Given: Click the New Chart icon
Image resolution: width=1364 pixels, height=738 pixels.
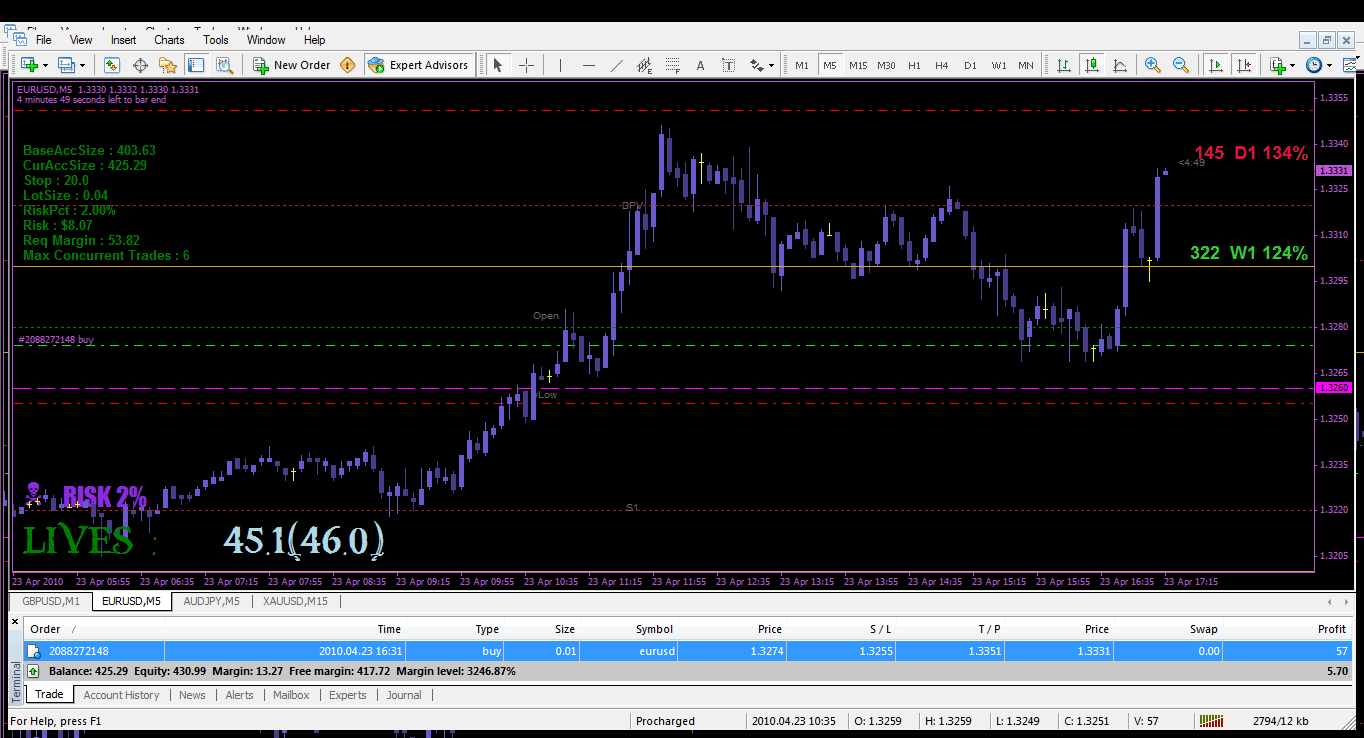Looking at the screenshot, I should coord(30,65).
